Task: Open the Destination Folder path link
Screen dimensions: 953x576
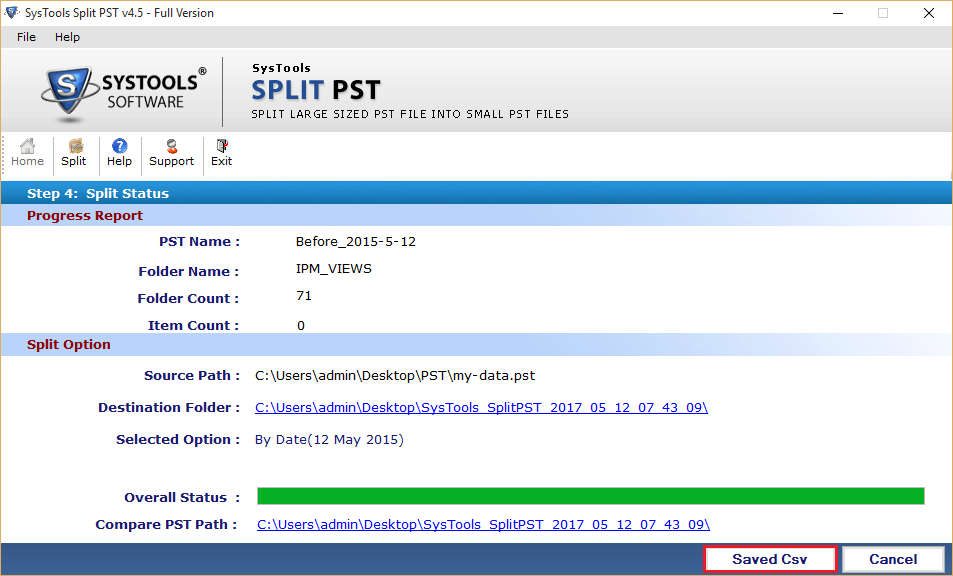Action: 481,408
